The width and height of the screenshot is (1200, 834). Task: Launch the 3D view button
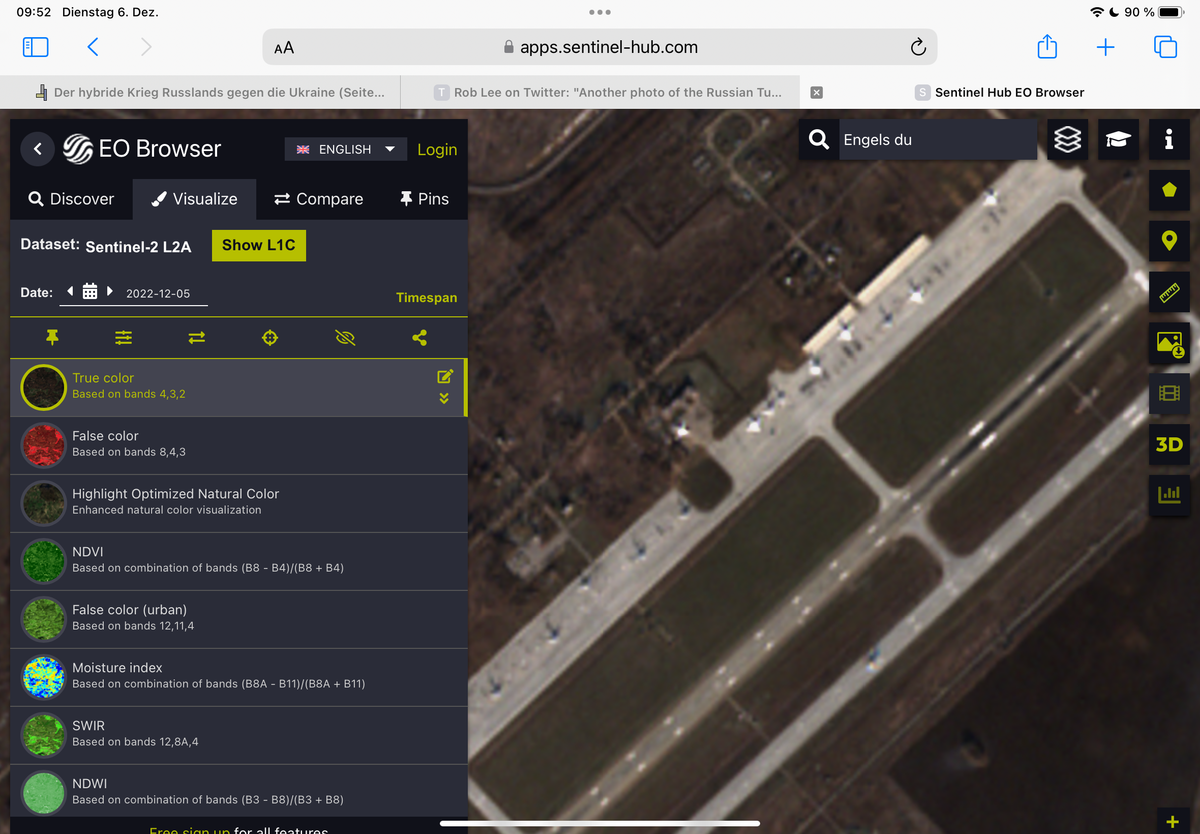1169,444
